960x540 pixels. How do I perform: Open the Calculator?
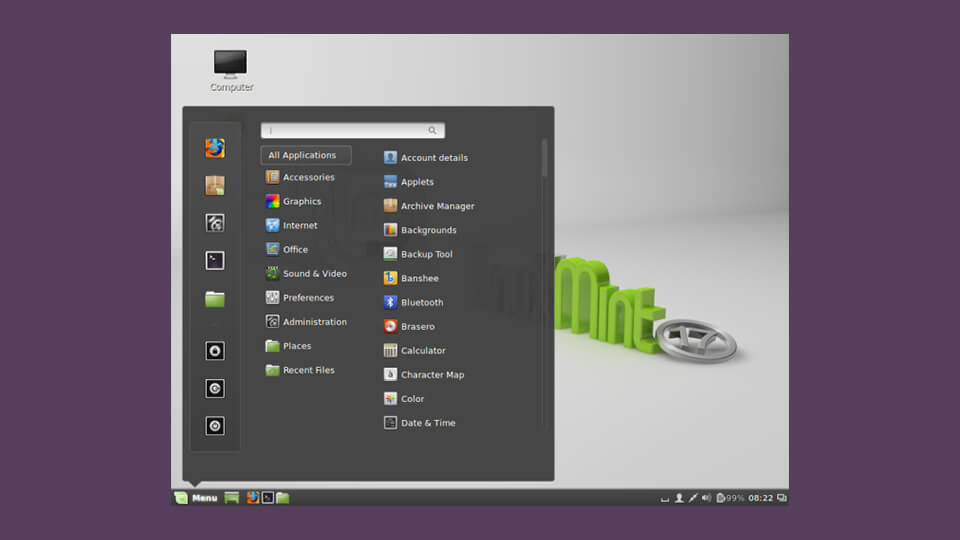(414, 351)
